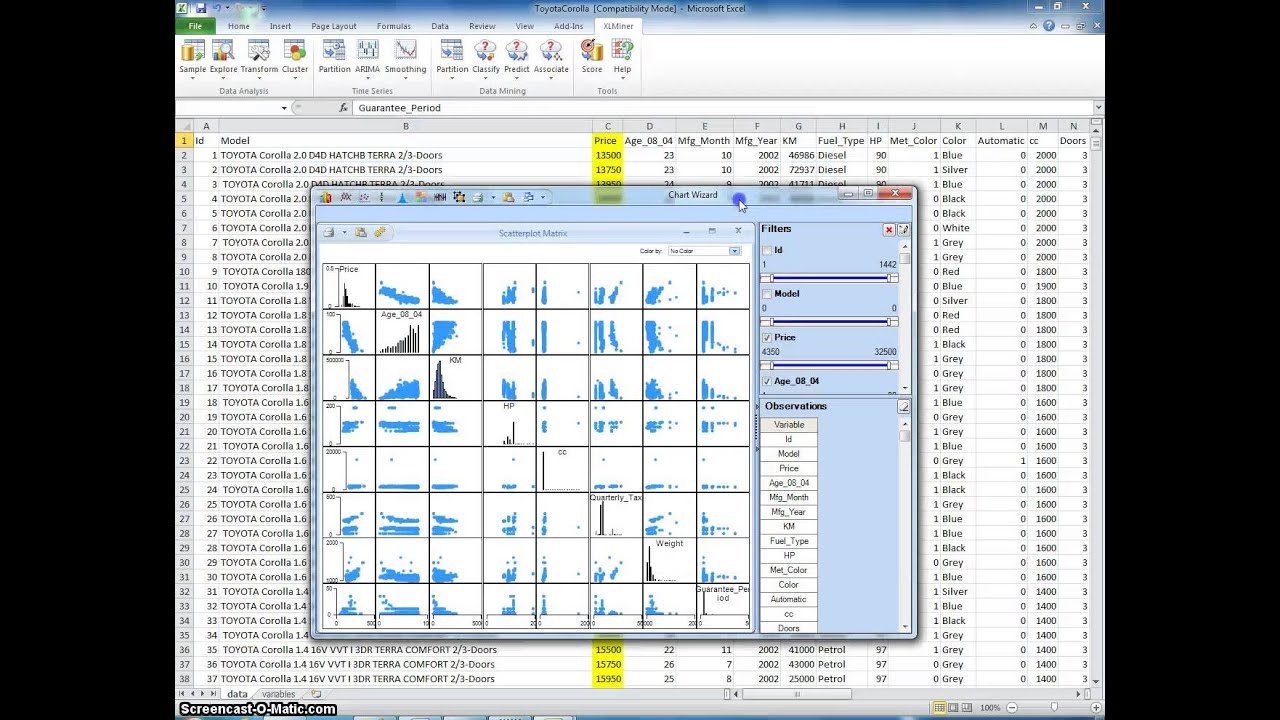The image size is (1280, 720).
Task: Switch to the Formulas ribbon tab
Action: [393, 26]
